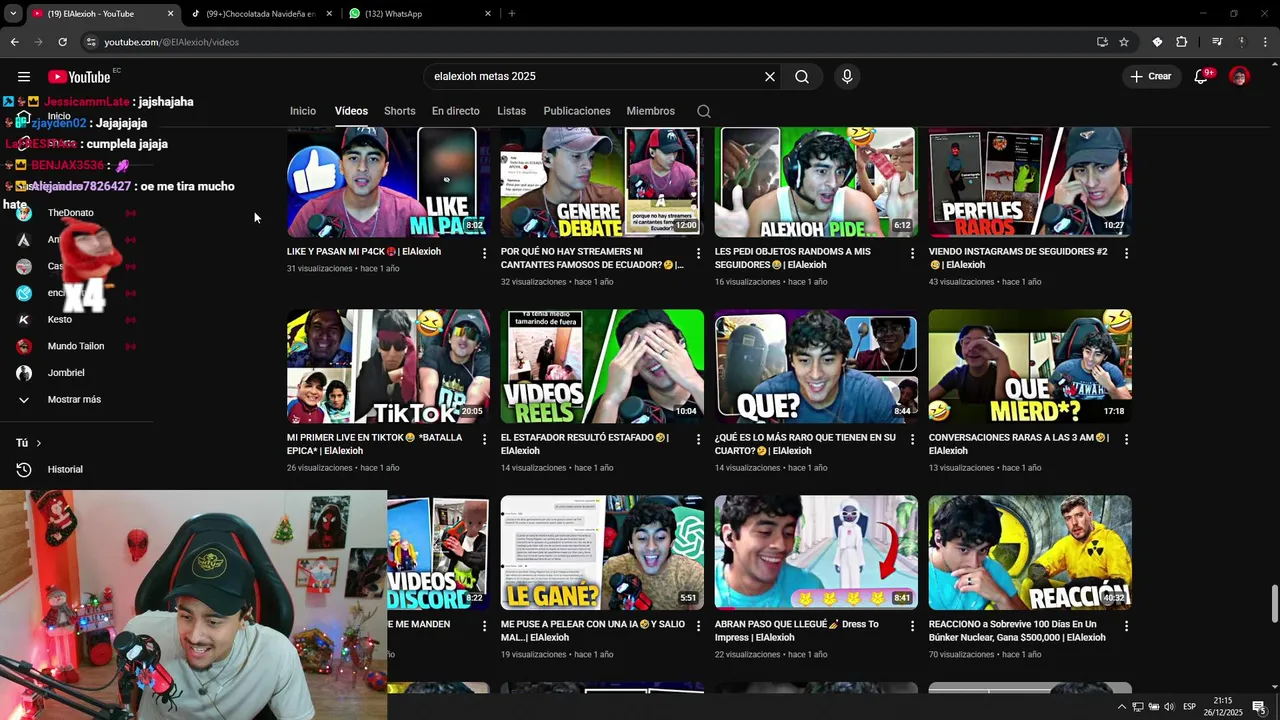1280x720 pixels.
Task: Open the PERFILES RAROS thumbnail
Action: [1030, 182]
